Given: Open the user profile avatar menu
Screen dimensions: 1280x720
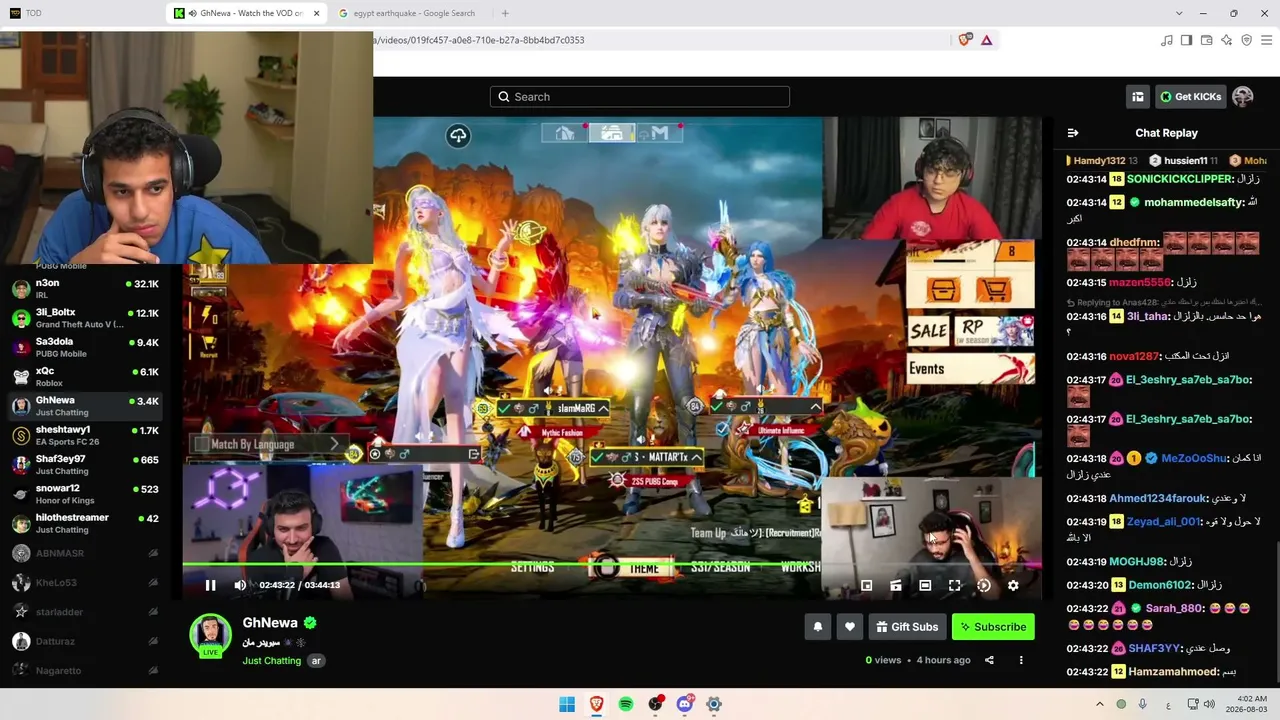Looking at the screenshot, I should click(x=1243, y=96).
